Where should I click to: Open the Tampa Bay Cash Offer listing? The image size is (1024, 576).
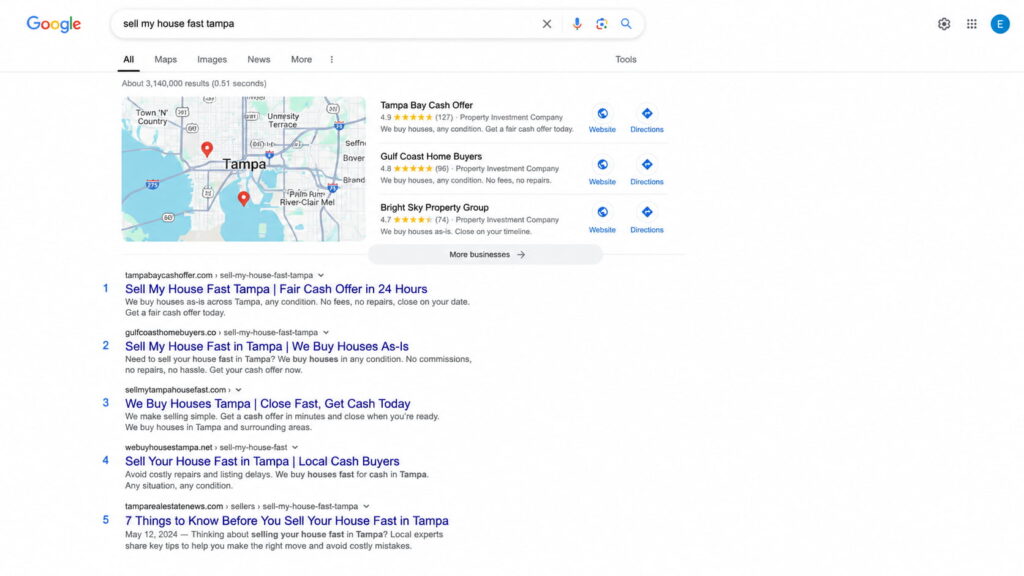[426, 105]
